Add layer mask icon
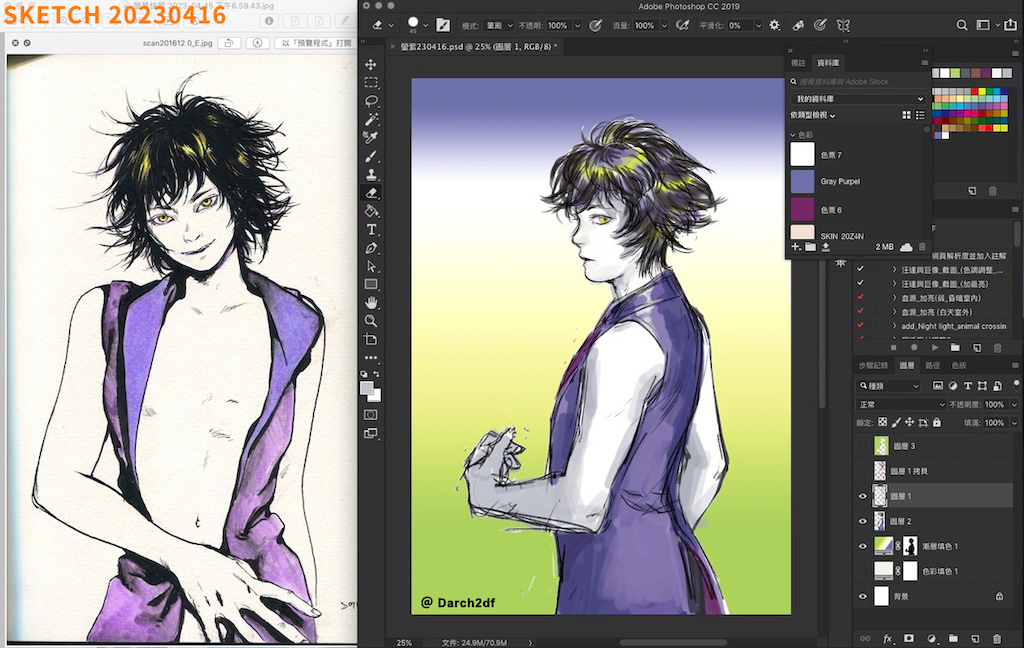Image resolution: width=1024 pixels, height=648 pixels. pyautogui.click(x=909, y=638)
